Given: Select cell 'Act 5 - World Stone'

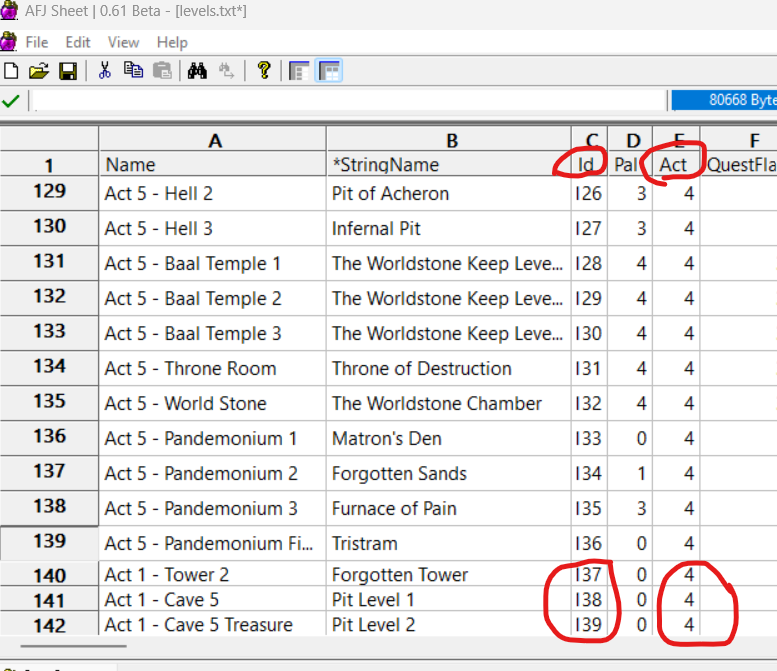Looking at the screenshot, I should pos(213,403).
